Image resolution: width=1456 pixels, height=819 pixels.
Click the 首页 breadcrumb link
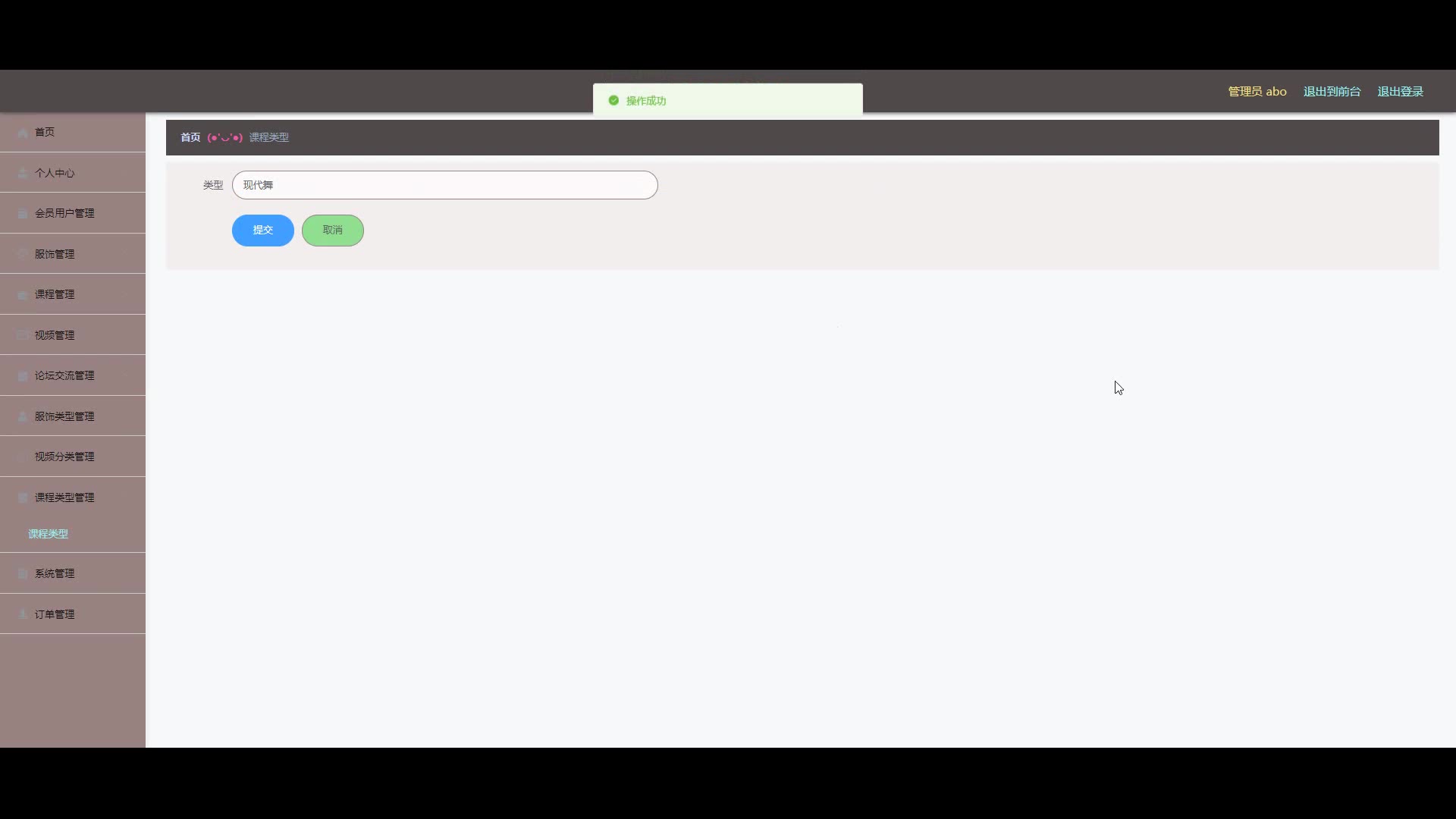click(190, 137)
